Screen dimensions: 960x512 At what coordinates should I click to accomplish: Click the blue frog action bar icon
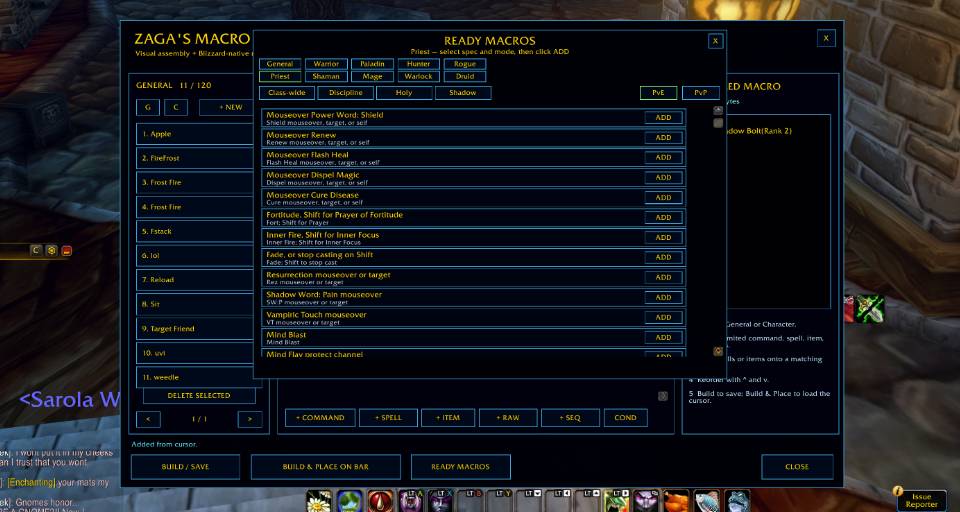[x=737, y=501]
